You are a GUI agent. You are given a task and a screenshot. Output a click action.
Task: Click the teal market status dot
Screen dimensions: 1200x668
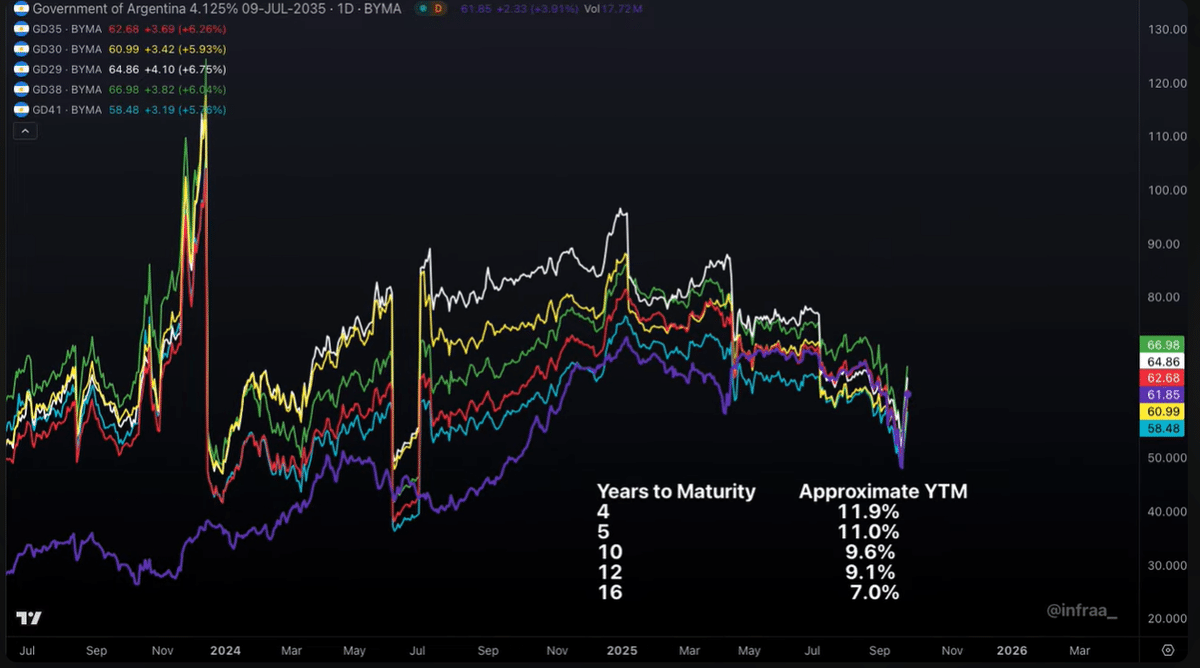(x=421, y=9)
